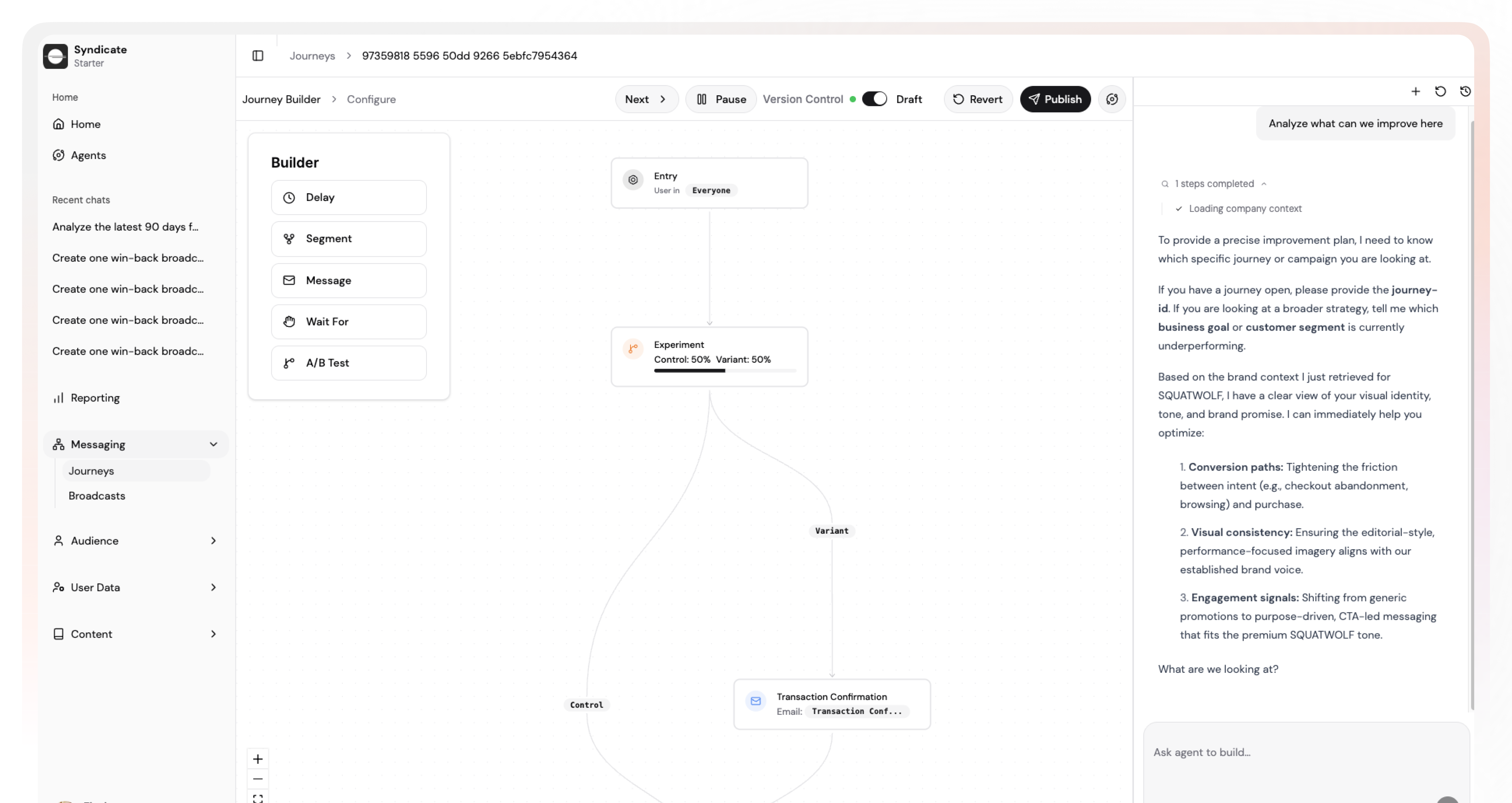The width and height of the screenshot is (1512, 803).
Task: Click the Agents icon in sidebar
Action: (59, 155)
